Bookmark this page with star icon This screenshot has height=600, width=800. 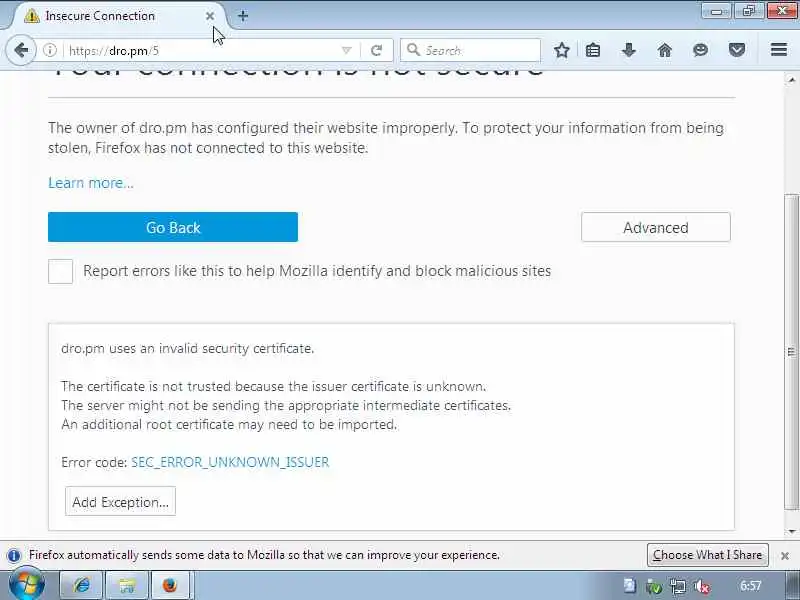(x=562, y=50)
